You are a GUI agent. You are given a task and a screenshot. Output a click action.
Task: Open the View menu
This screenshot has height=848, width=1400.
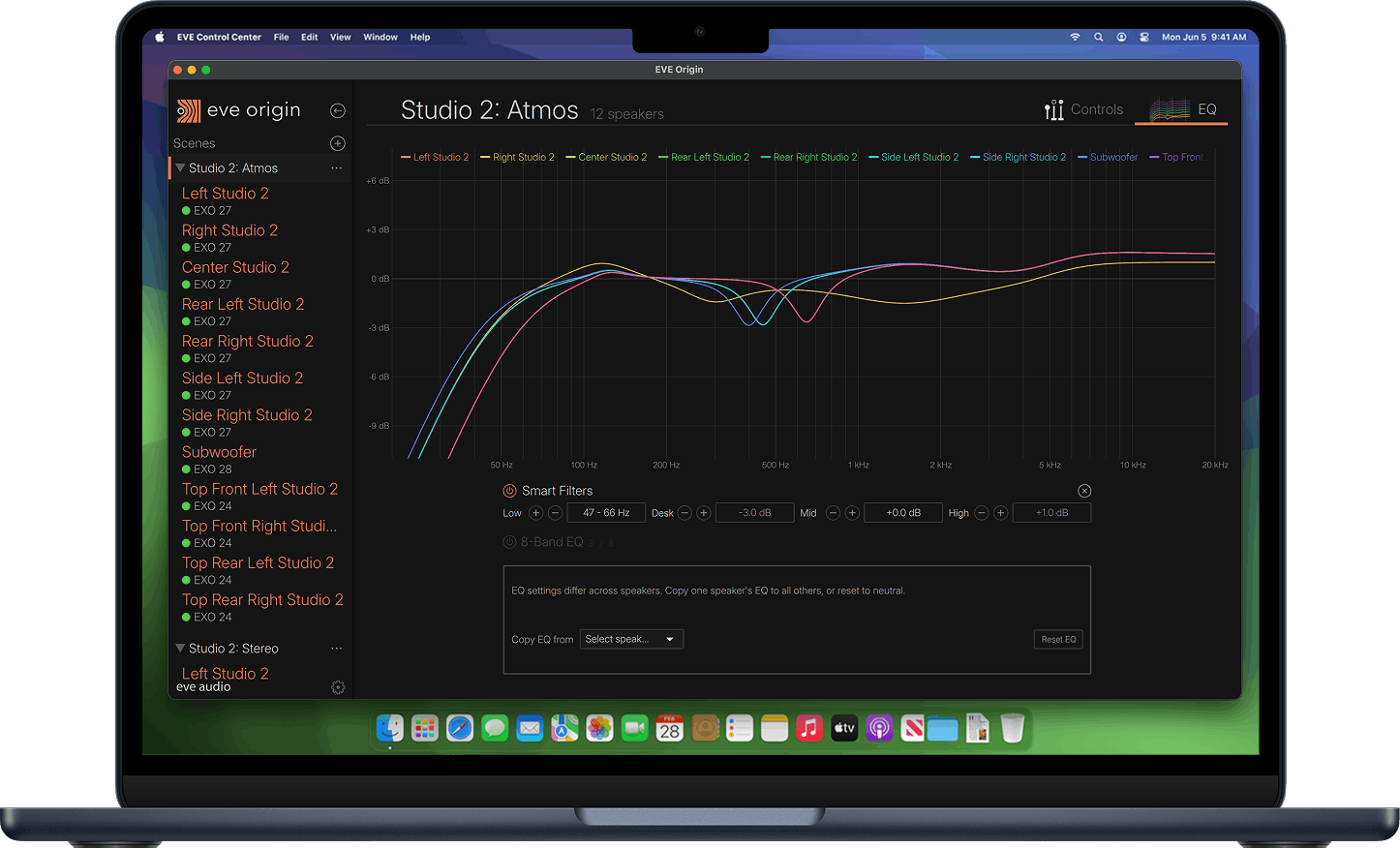click(x=341, y=37)
